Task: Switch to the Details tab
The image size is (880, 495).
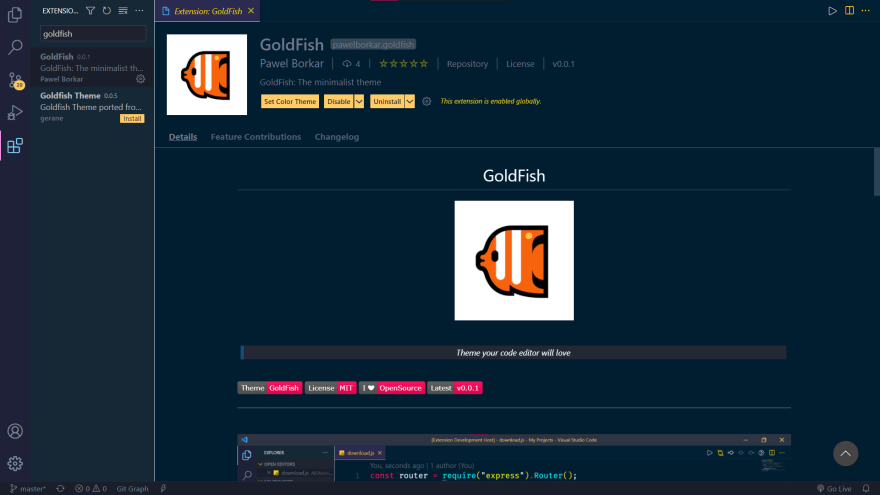Action: coord(183,137)
